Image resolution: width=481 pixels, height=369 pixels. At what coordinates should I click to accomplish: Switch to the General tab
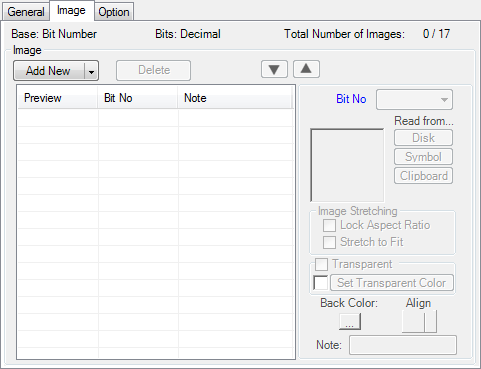coord(26,12)
